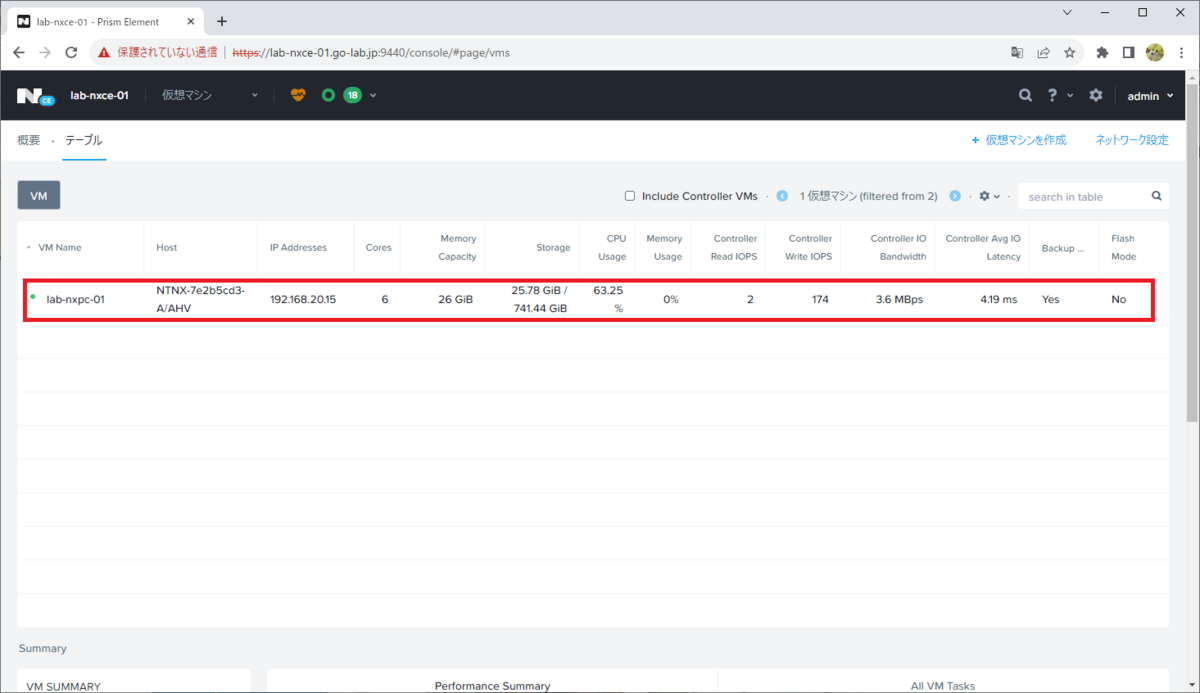Switch to the テーブル tab
1200x693 pixels.
tap(83, 140)
